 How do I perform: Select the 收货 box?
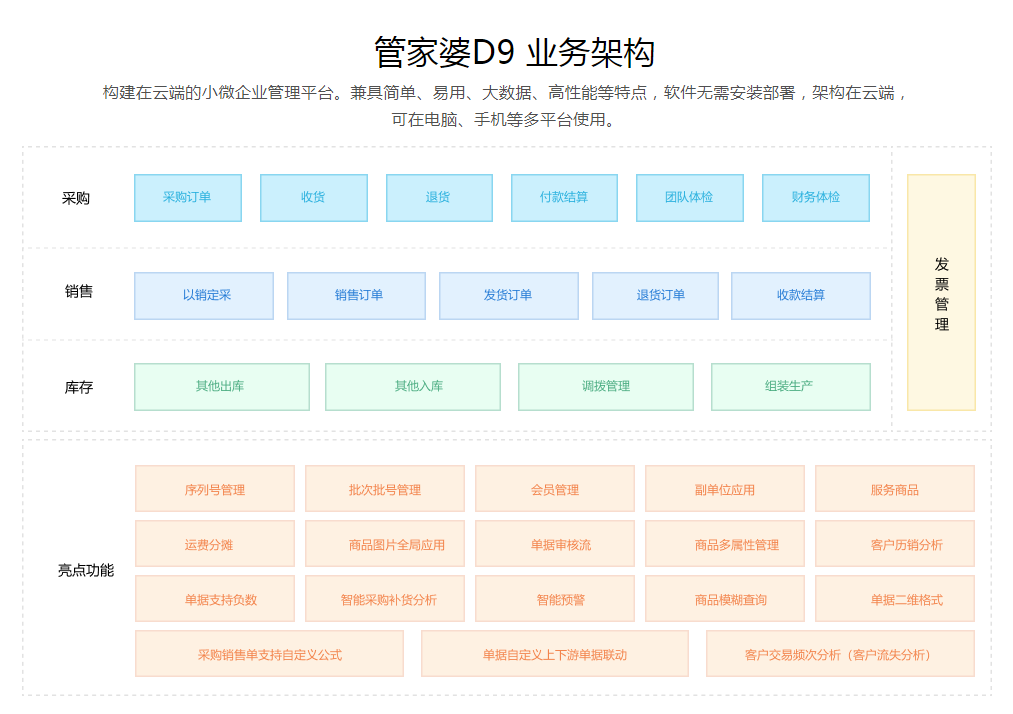pyautogui.click(x=314, y=198)
